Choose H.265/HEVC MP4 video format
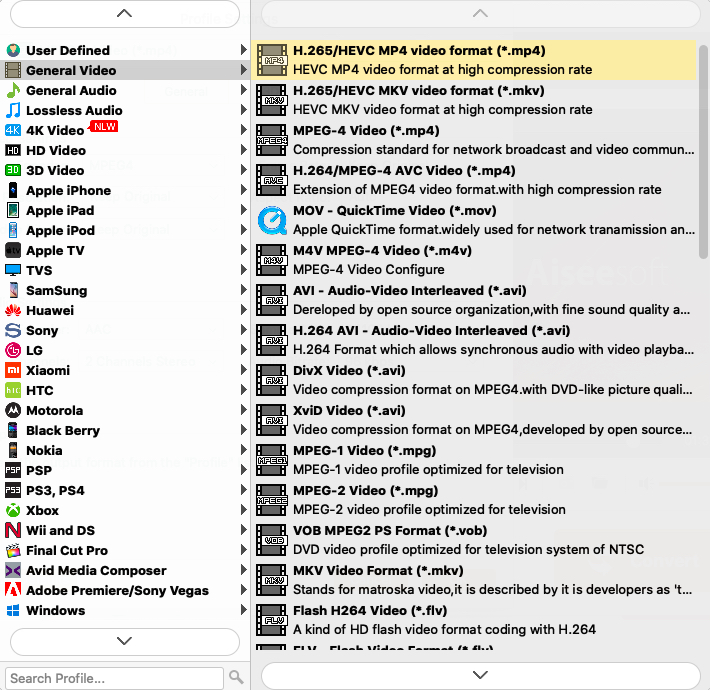 (474, 60)
